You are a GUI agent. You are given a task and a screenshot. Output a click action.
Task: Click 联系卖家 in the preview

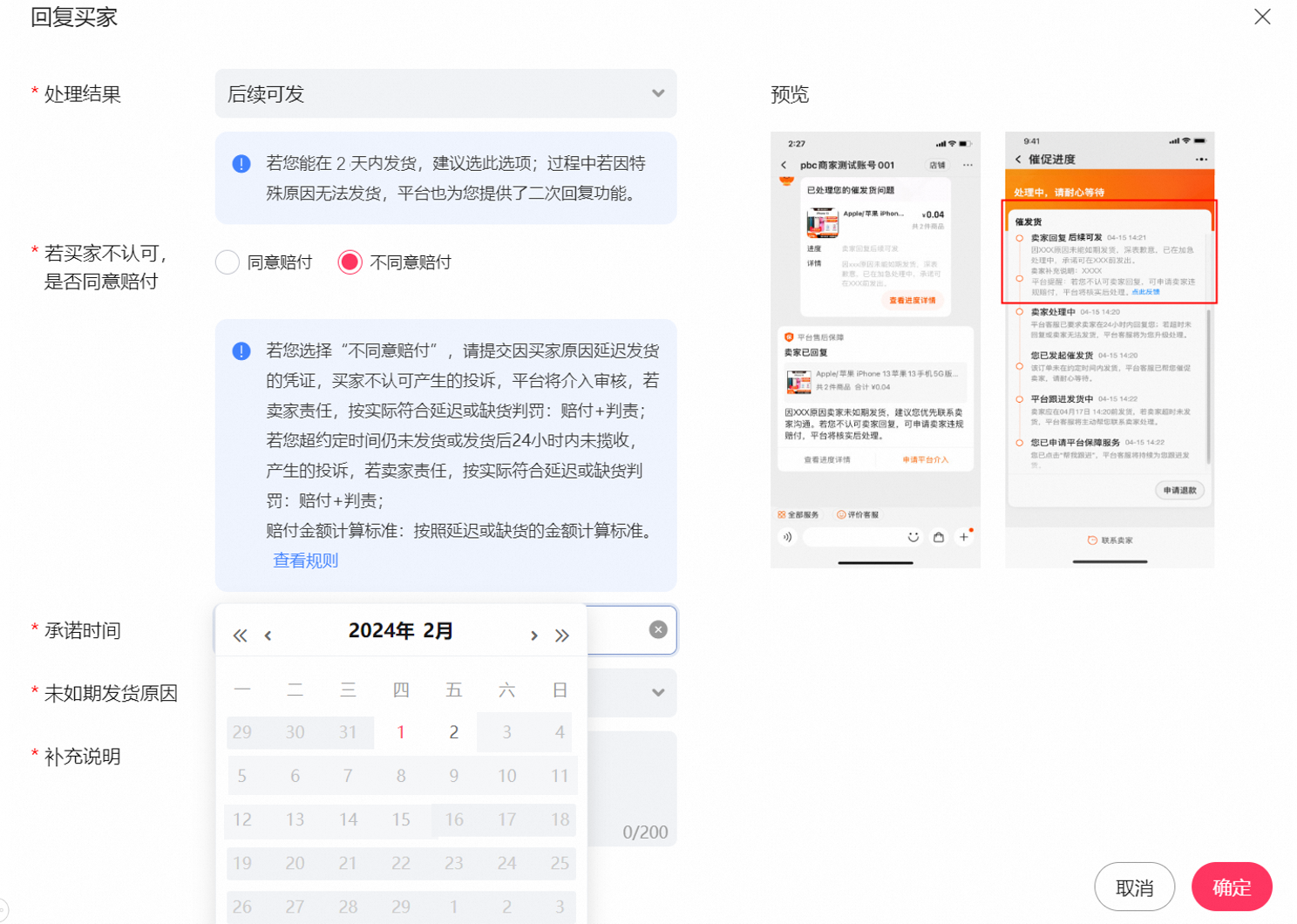(1110, 540)
